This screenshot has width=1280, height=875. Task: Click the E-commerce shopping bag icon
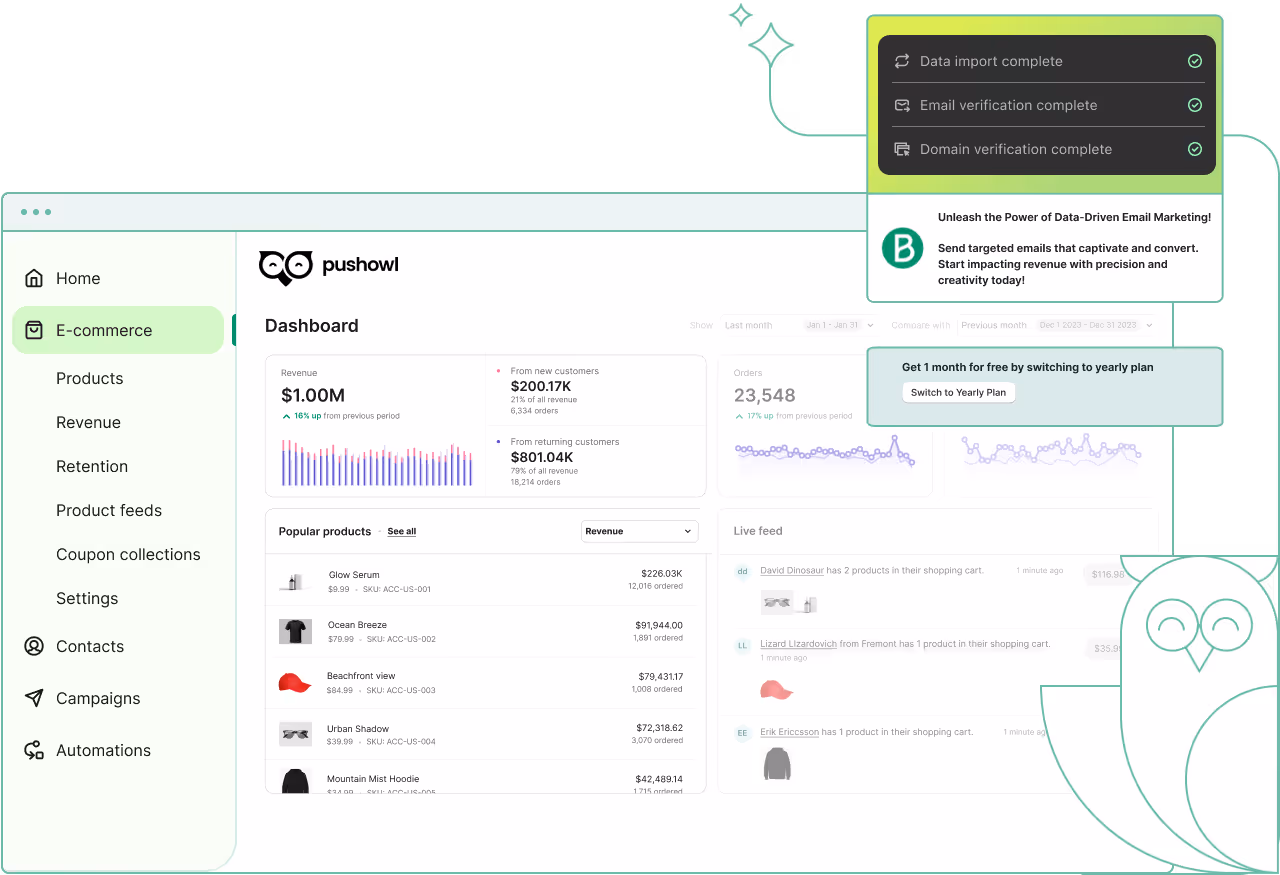tap(34, 330)
